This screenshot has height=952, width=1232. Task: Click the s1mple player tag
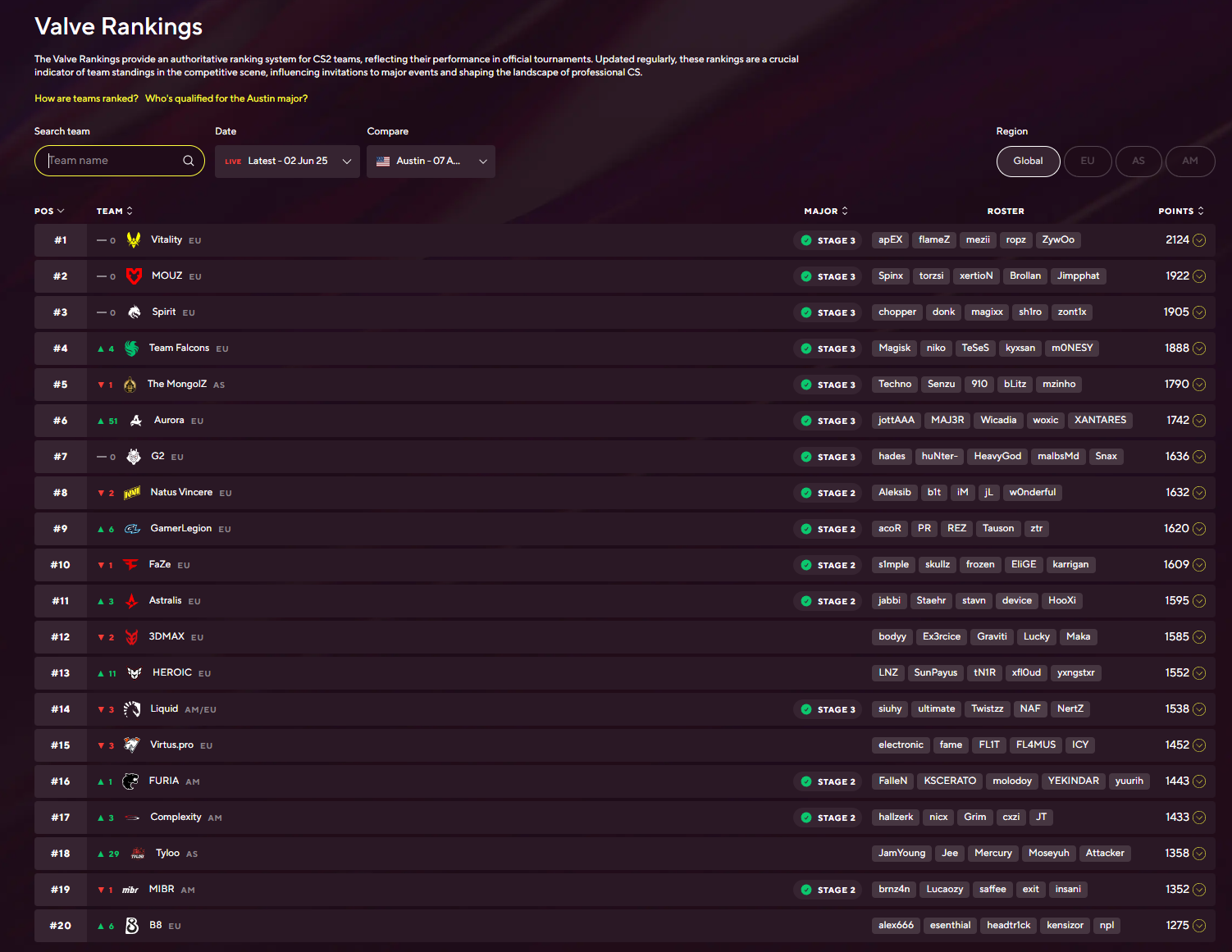point(893,565)
